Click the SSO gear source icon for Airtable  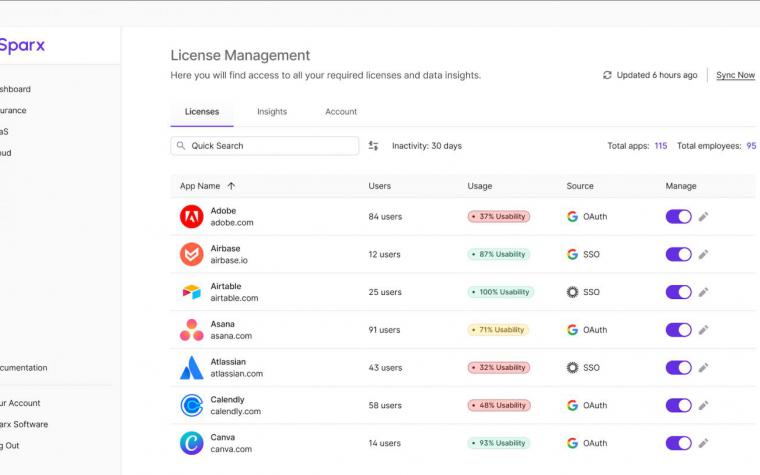click(x=572, y=292)
